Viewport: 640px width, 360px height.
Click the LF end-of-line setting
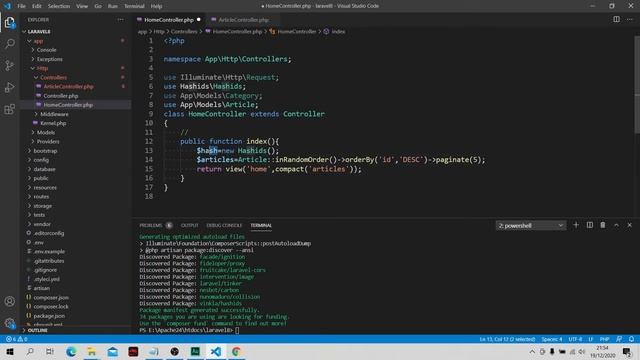[591, 339]
